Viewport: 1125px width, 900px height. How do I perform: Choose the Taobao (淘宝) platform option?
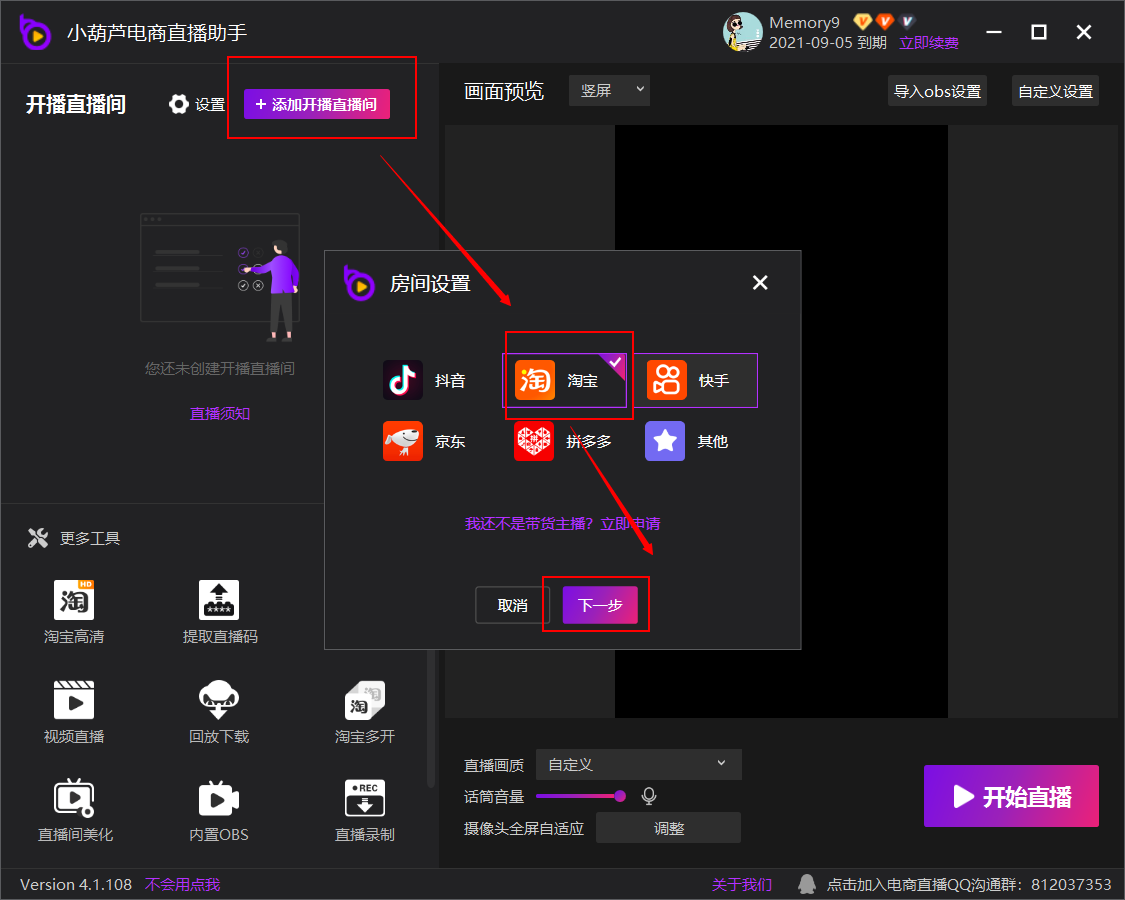coord(565,380)
